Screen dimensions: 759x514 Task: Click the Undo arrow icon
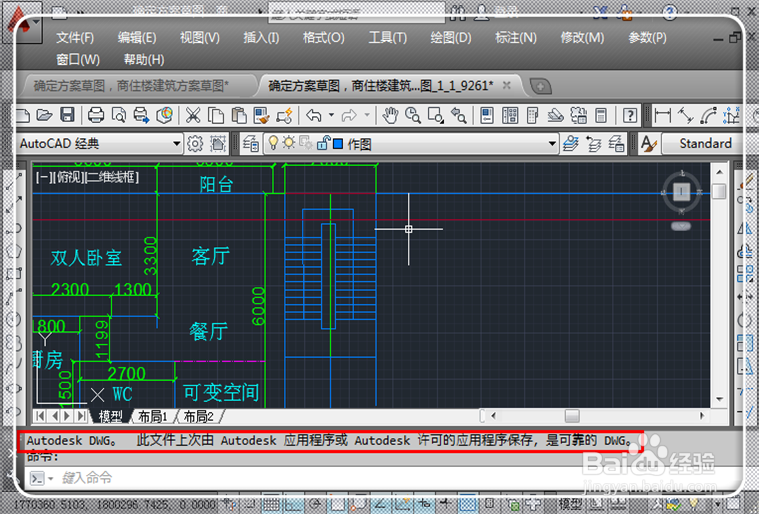click(x=314, y=115)
